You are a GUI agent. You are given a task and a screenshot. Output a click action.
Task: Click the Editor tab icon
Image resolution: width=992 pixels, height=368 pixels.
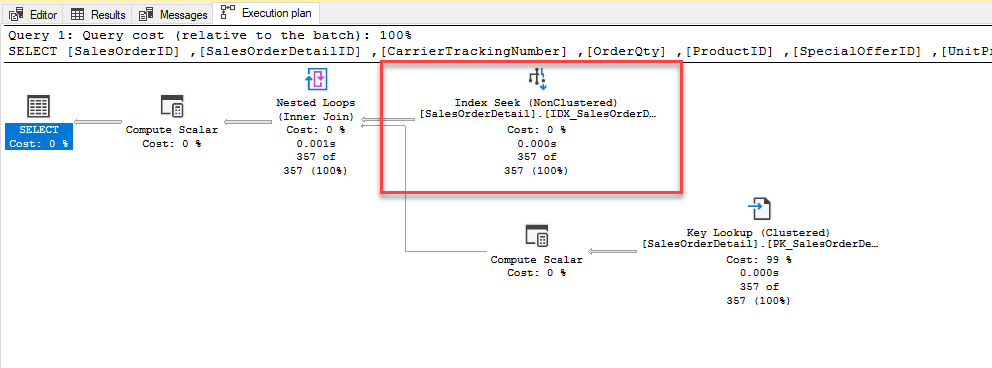[16, 15]
